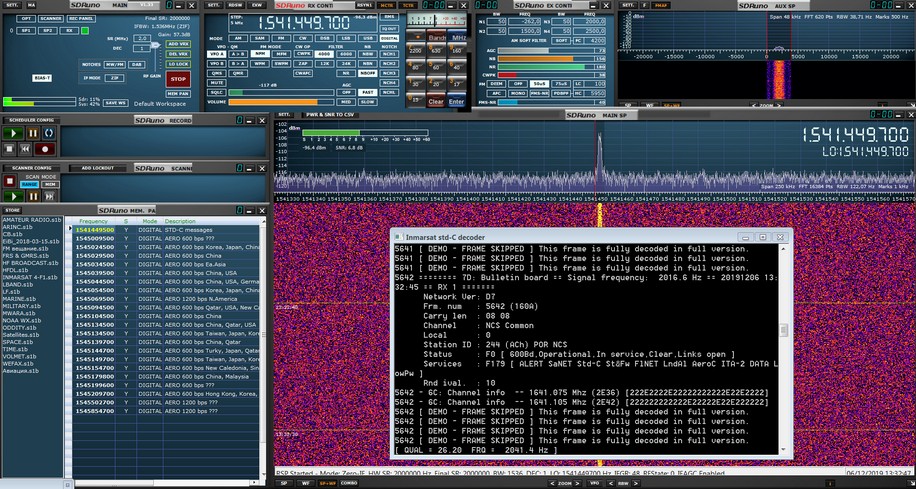Toggle LO LOCK in the Main panel

pyautogui.click(x=178, y=64)
